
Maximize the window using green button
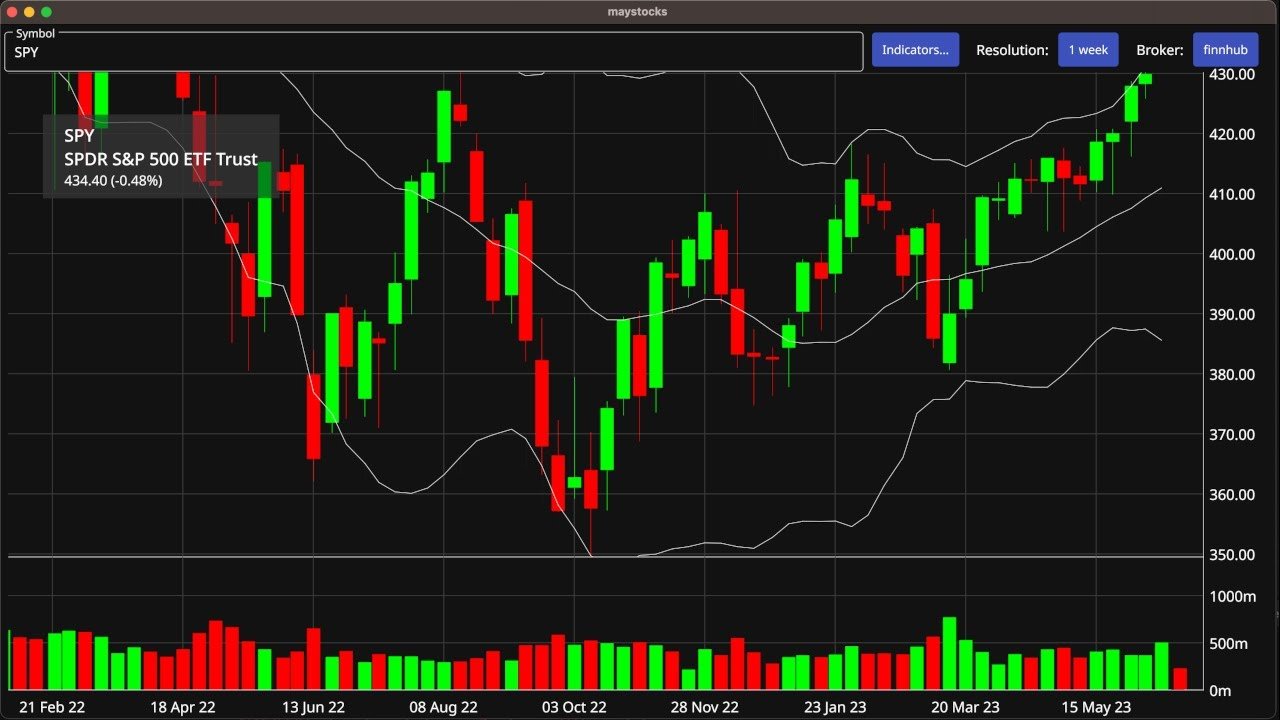click(x=46, y=12)
